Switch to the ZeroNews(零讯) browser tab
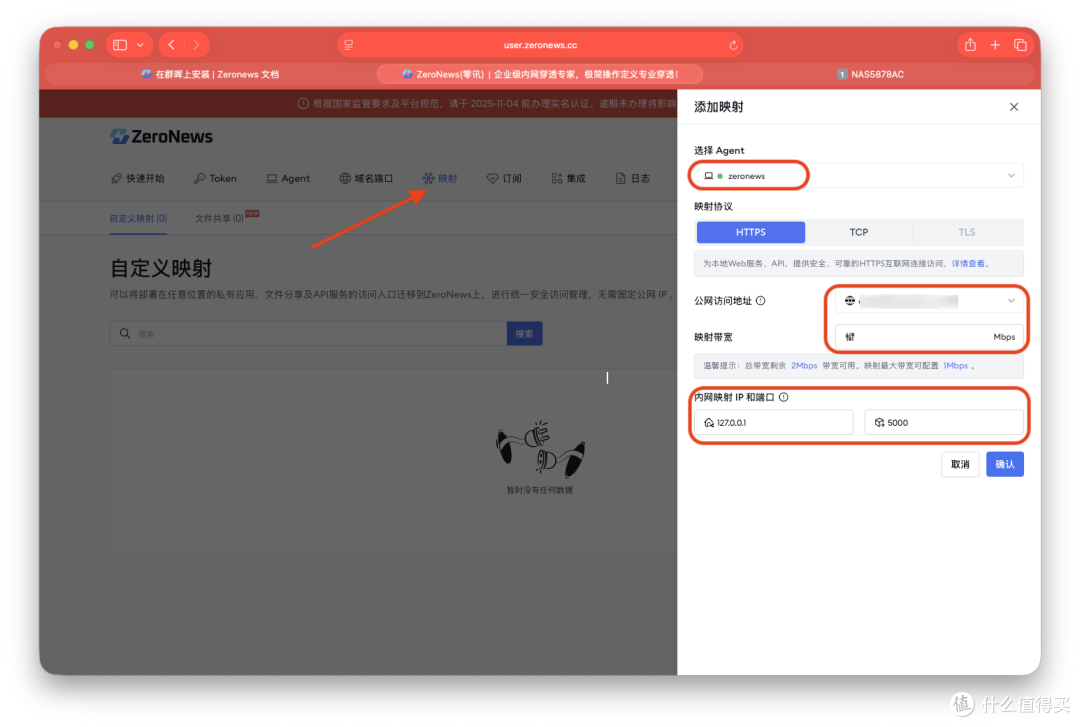1080x727 pixels. pyautogui.click(x=540, y=74)
